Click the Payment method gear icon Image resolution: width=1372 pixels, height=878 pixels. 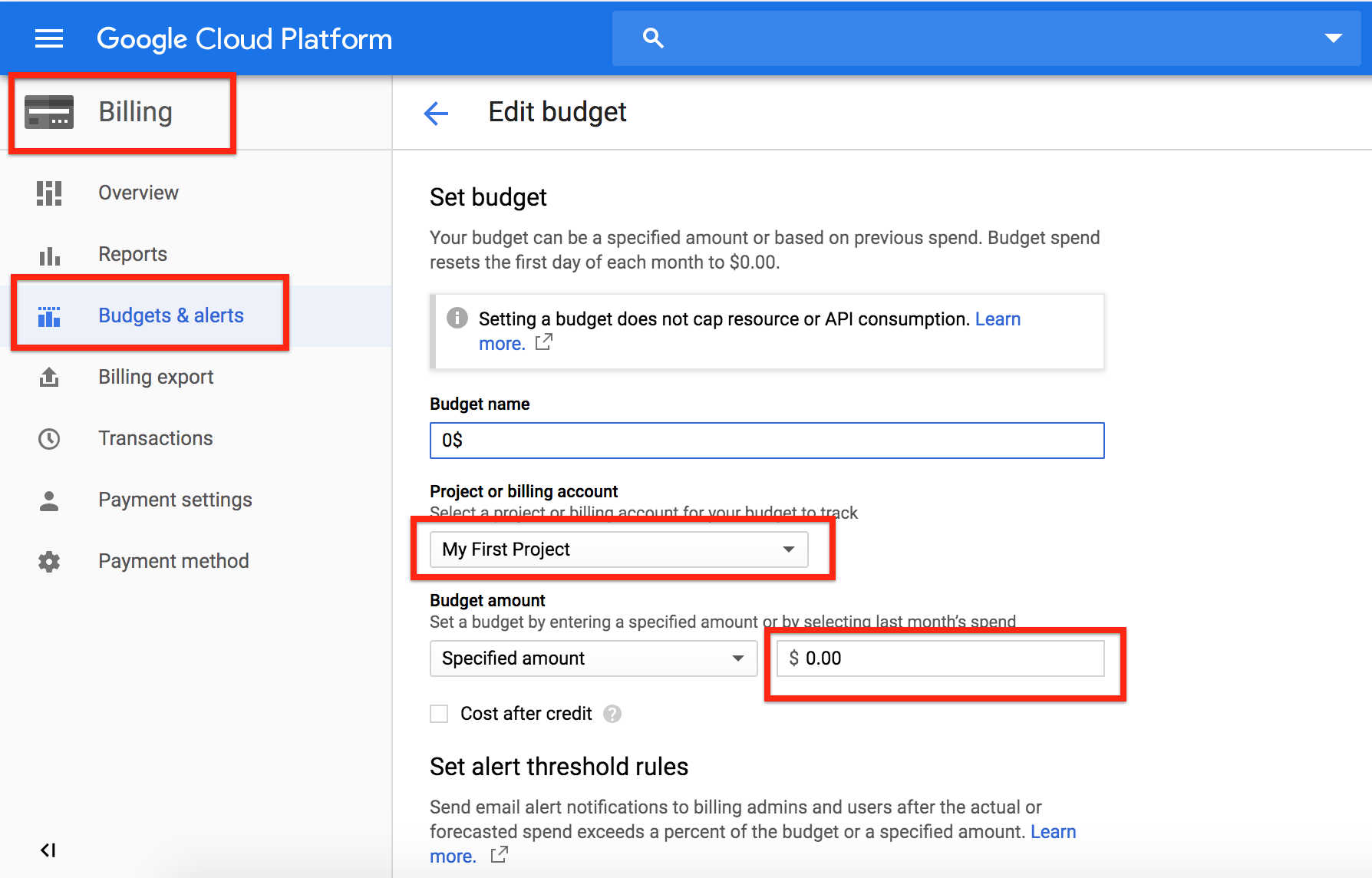tap(49, 561)
